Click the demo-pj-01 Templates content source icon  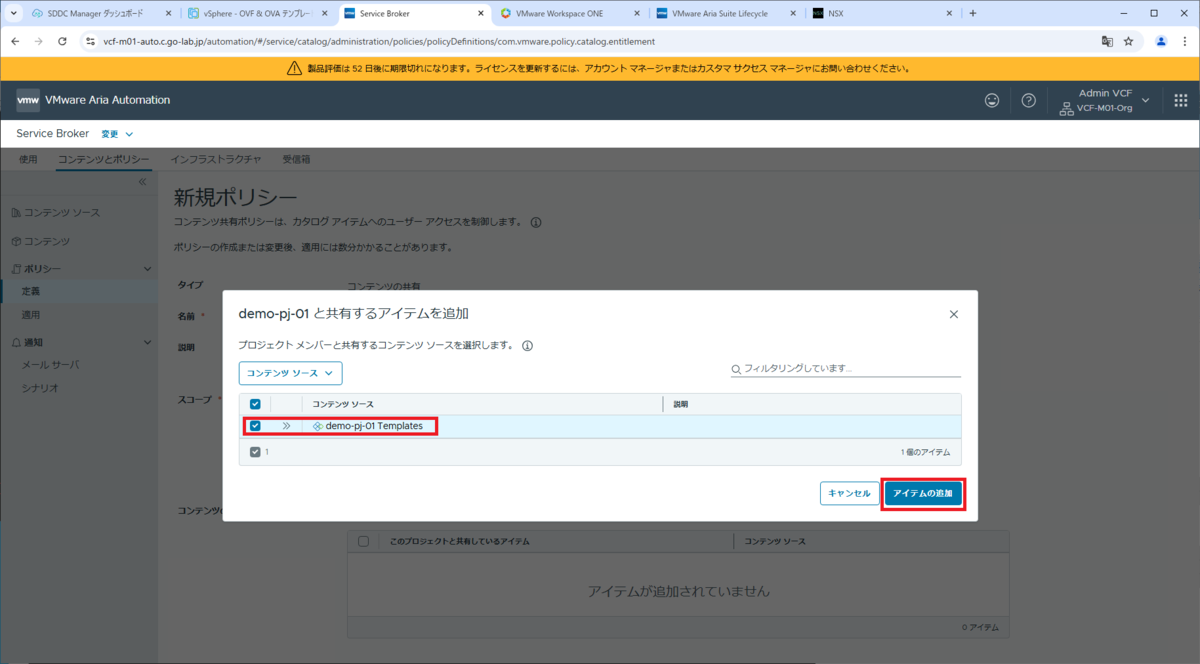tap(317, 426)
